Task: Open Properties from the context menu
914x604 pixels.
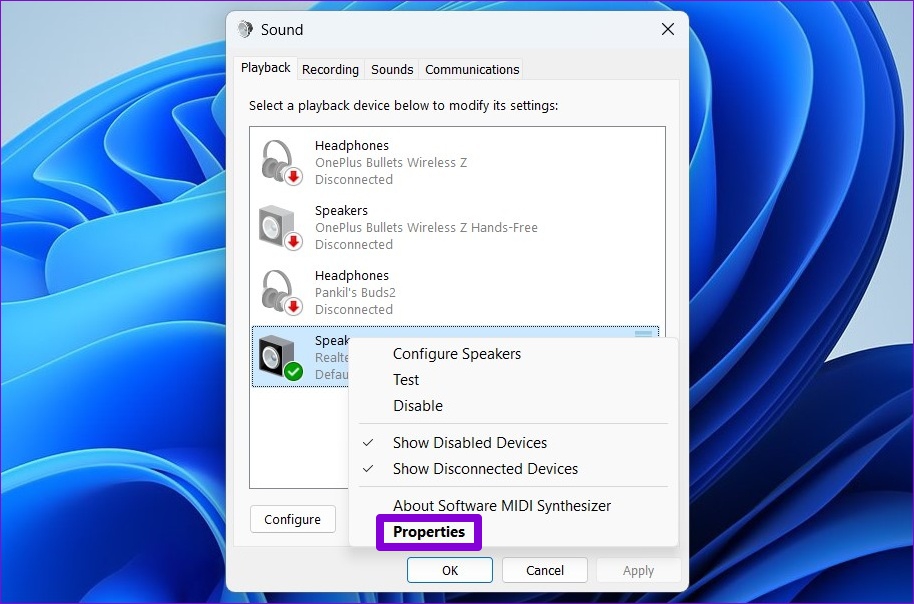Action: coord(429,532)
